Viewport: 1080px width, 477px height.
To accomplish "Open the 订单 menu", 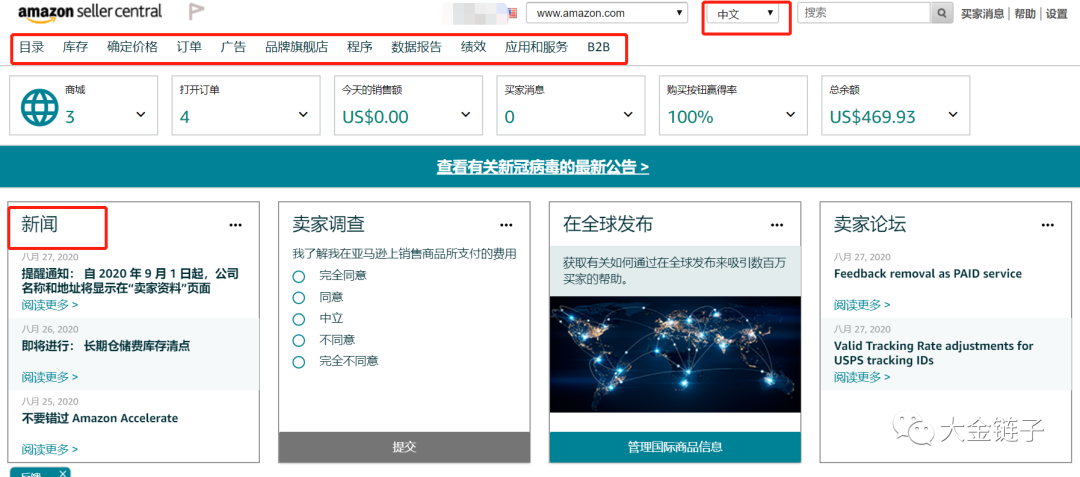I will [189, 47].
